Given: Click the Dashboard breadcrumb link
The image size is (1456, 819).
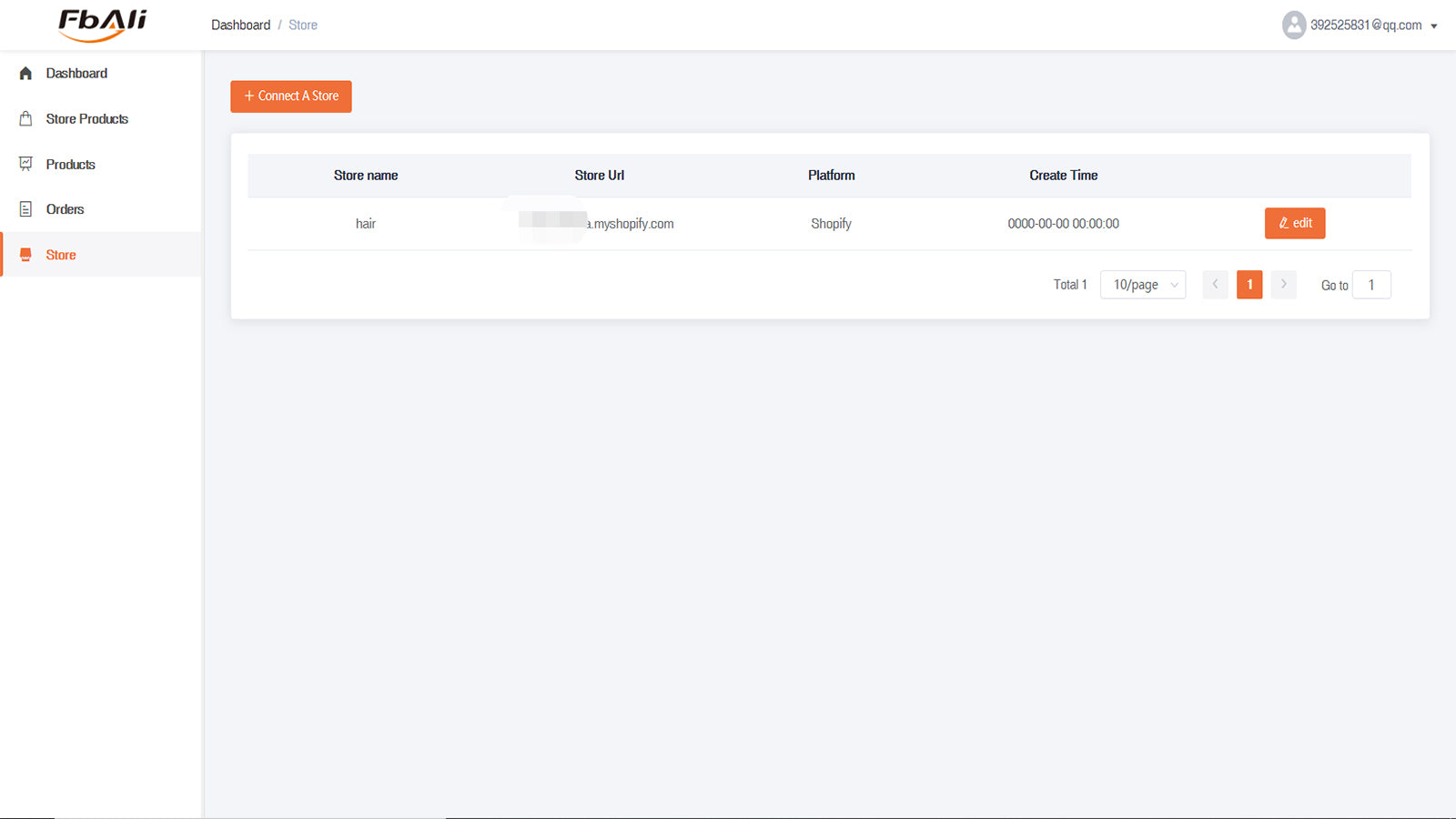Looking at the screenshot, I should click(241, 25).
